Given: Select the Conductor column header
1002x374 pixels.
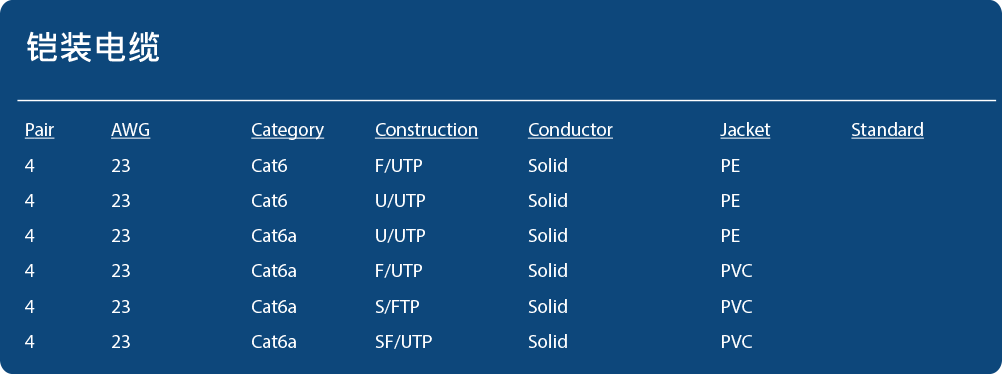Looking at the screenshot, I should click(x=570, y=130).
